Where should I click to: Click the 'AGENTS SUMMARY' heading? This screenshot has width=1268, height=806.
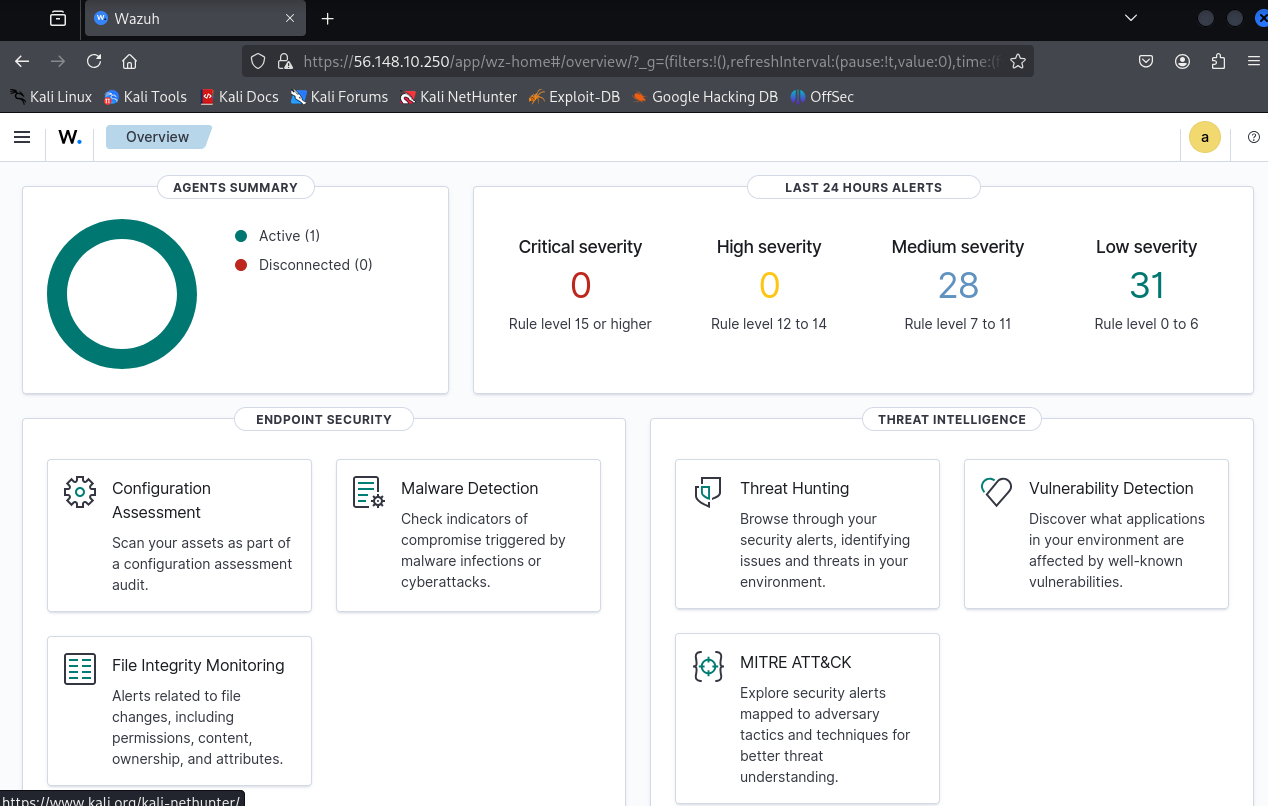click(236, 187)
